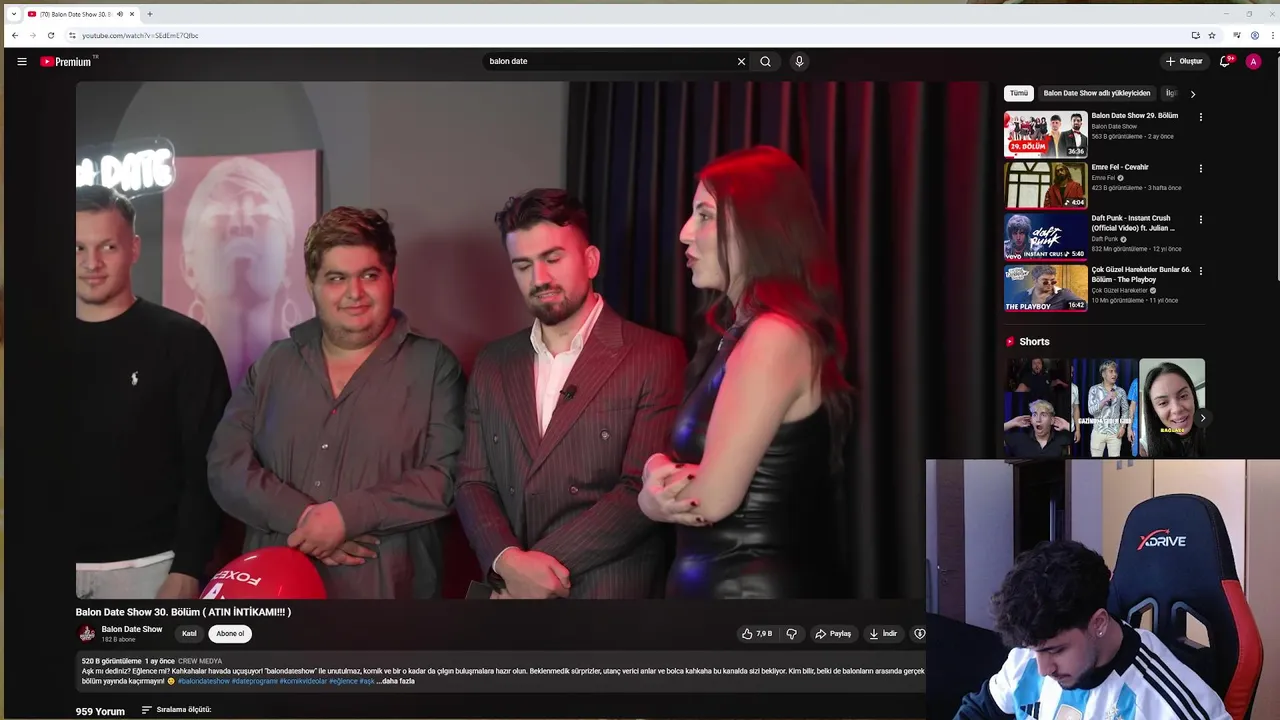Open the Çok Güzel Hareketler The Playboy thumbnail
The height and width of the screenshot is (720, 1280).
pyautogui.click(x=1046, y=288)
